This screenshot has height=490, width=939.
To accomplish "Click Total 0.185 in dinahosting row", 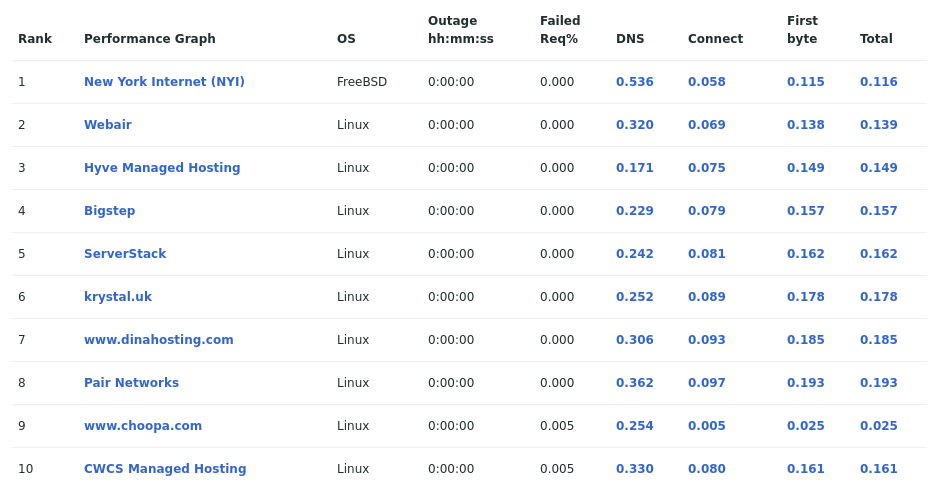I will 879,340.
